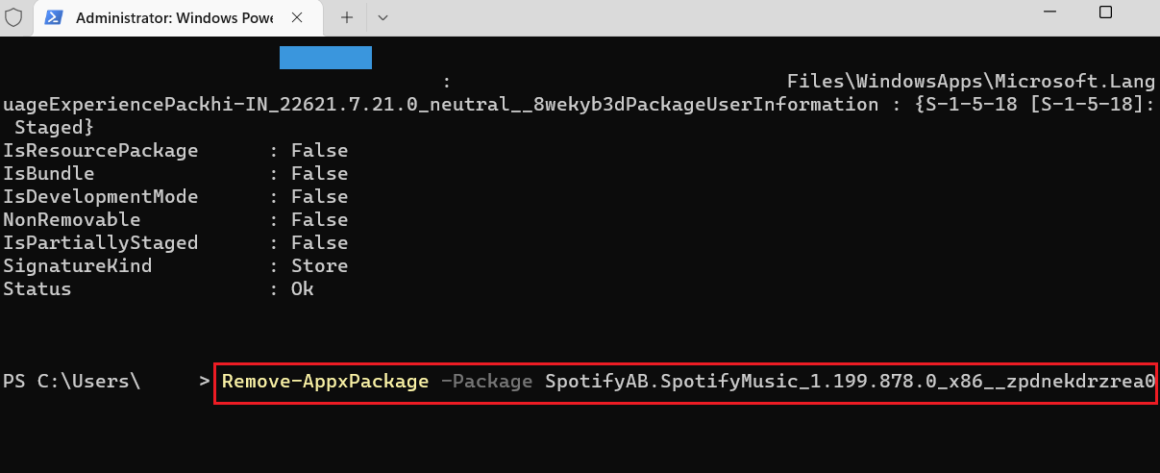Click the Remove-AppxPackage command text
The width and height of the screenshot is (1160, 473).
pos(325,381)
